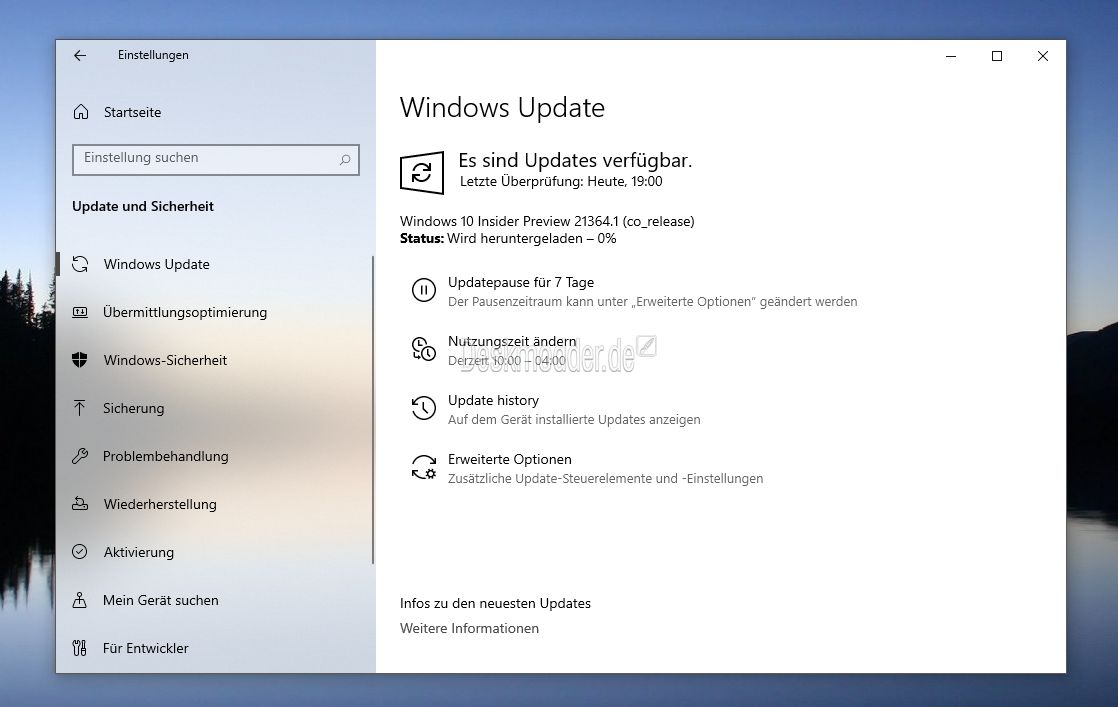The image size is (1118, 707).
Task: Click the gear-sync icon for Erweiterte Optionen
Action: click(x=424, y=468)
